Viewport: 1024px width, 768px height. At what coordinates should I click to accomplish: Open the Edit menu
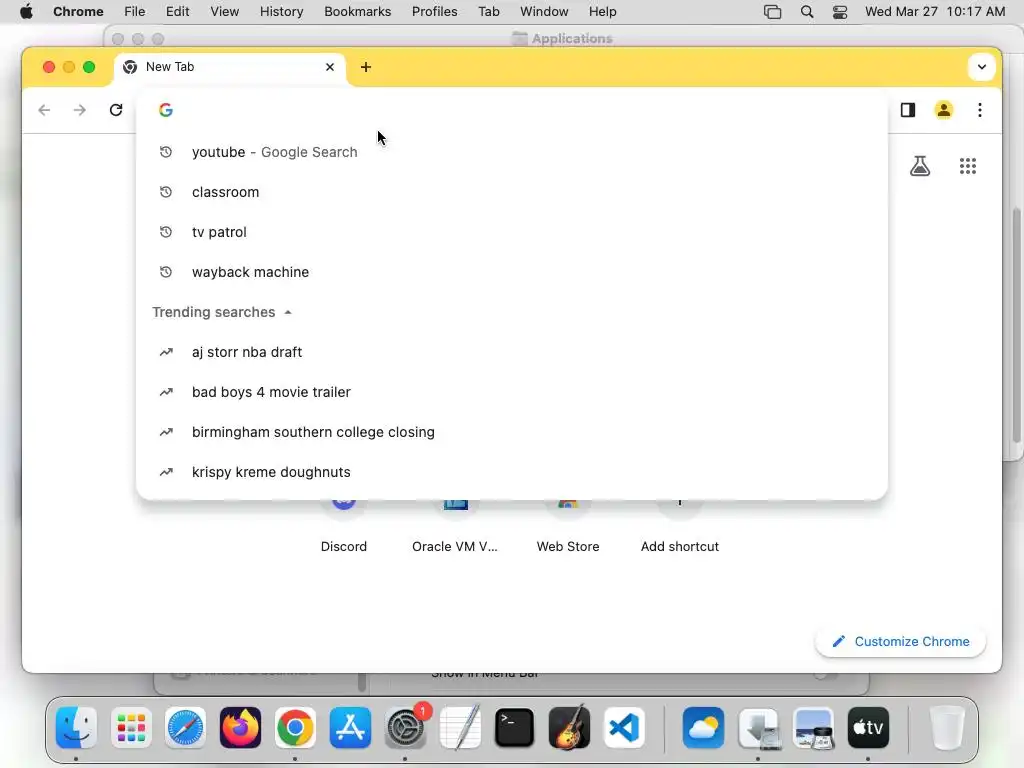pyautogui.click(x=177, y=12)
